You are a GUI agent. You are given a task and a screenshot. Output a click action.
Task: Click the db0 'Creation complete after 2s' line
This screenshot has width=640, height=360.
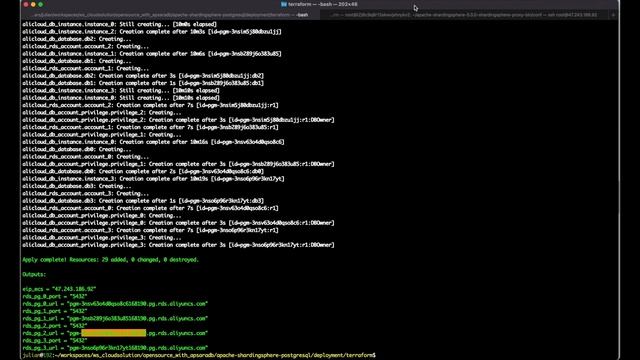click(143, 171)
